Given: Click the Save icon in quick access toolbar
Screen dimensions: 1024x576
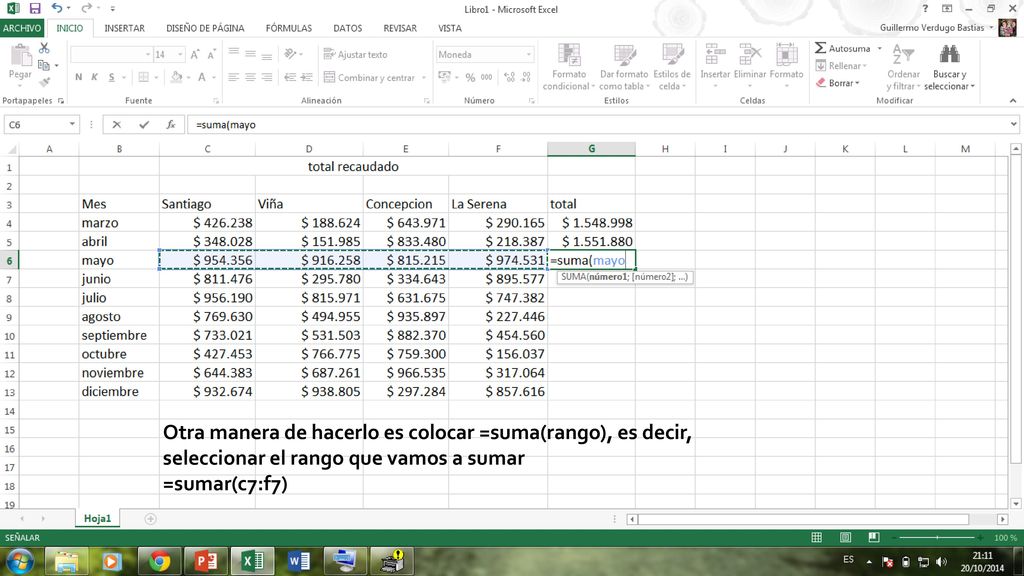Looking at the screenshot, I should (x=35, y=8).
